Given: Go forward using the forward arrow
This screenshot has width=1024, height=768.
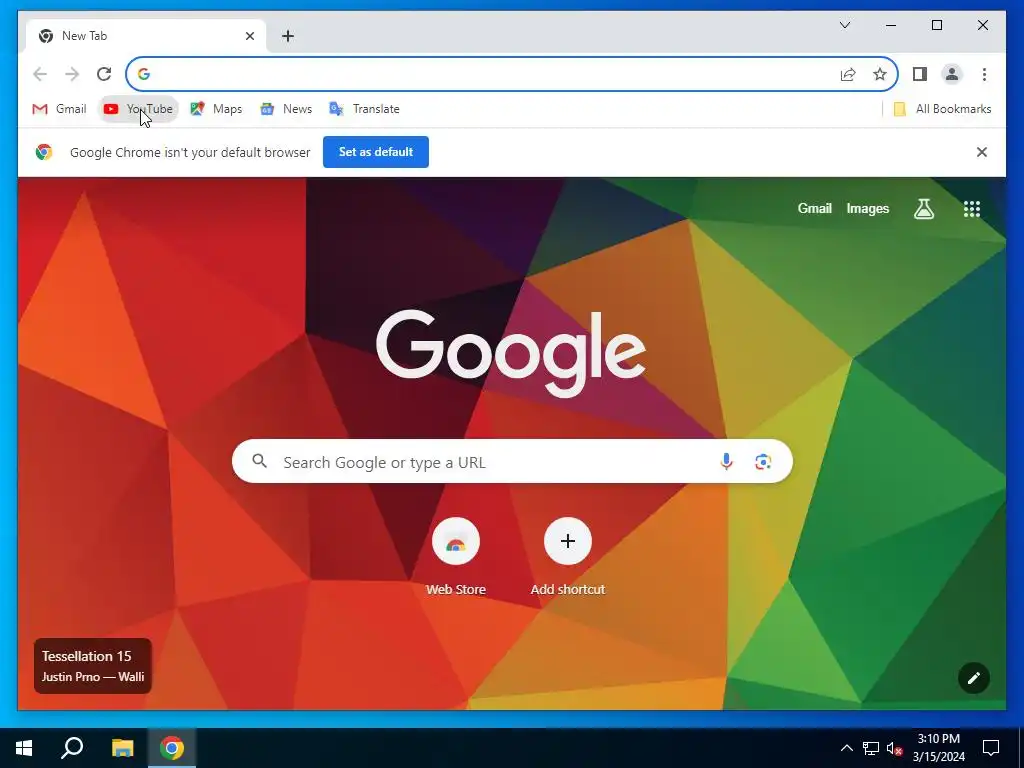Looking at the screenshot, I should pyautogui.click(x=72, y=74).
